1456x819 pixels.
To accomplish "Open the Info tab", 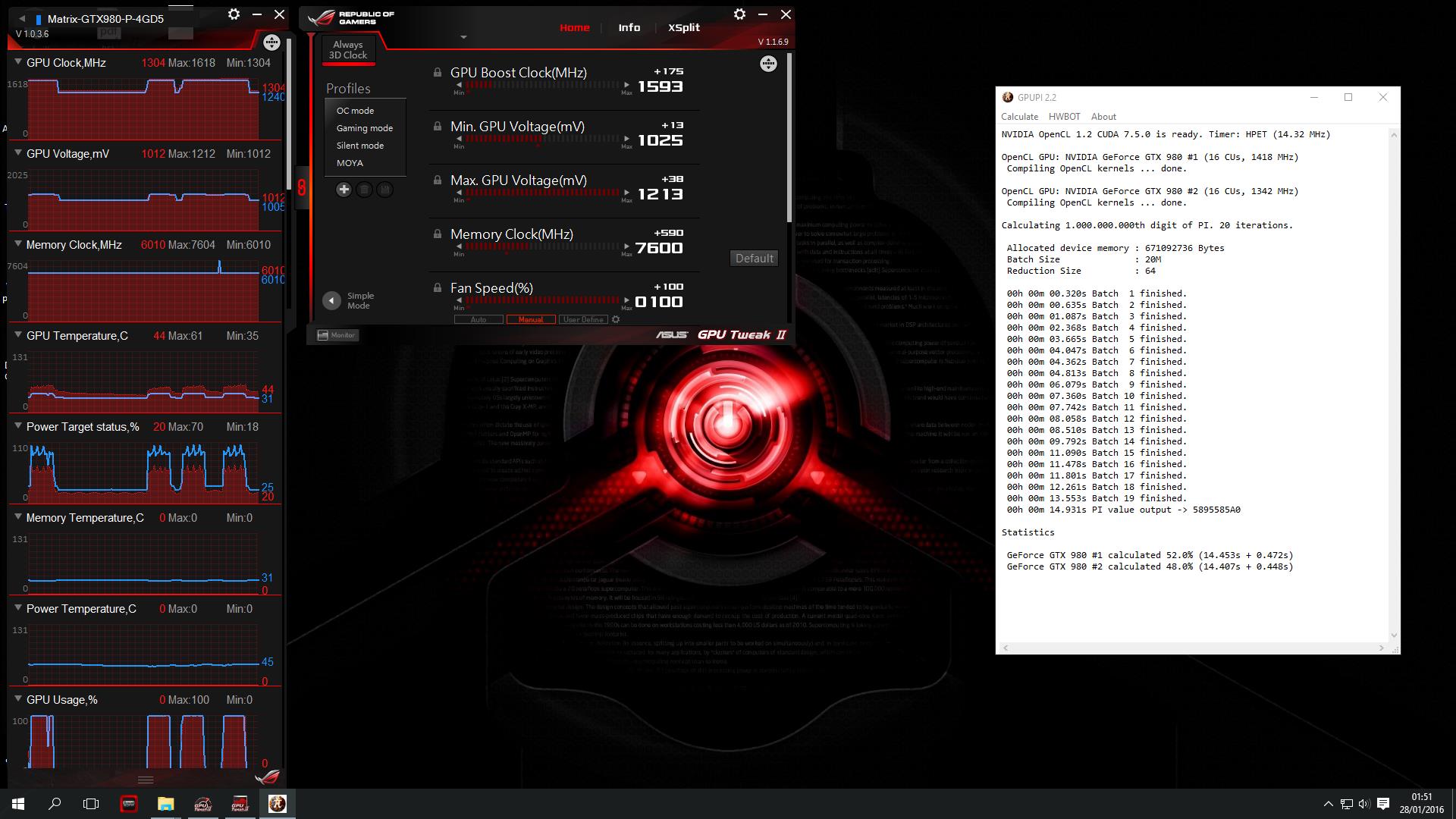I will pos(629,27).
